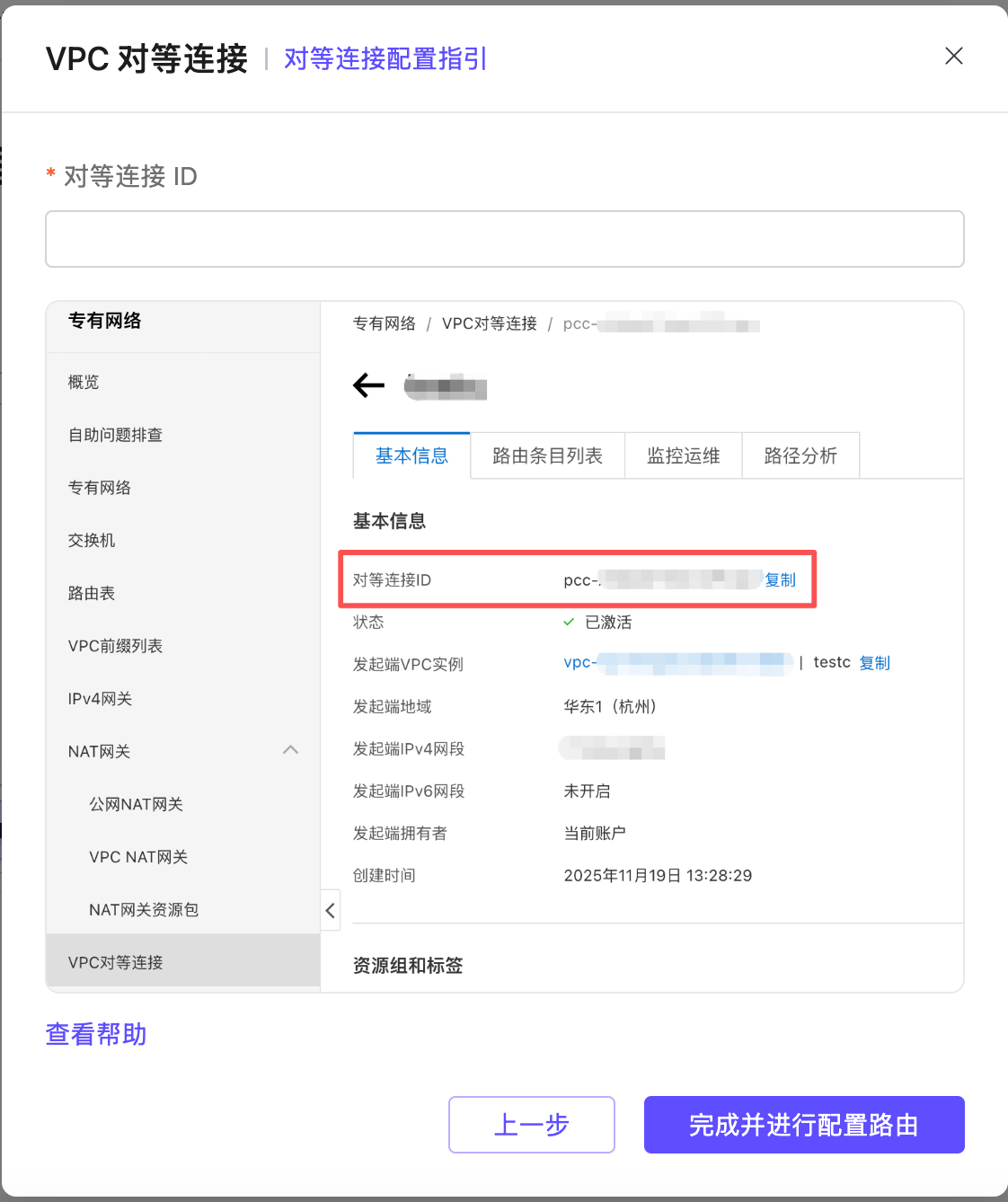Click the 查看帮助 link

pyautogui.click(x=95, y=1034)
